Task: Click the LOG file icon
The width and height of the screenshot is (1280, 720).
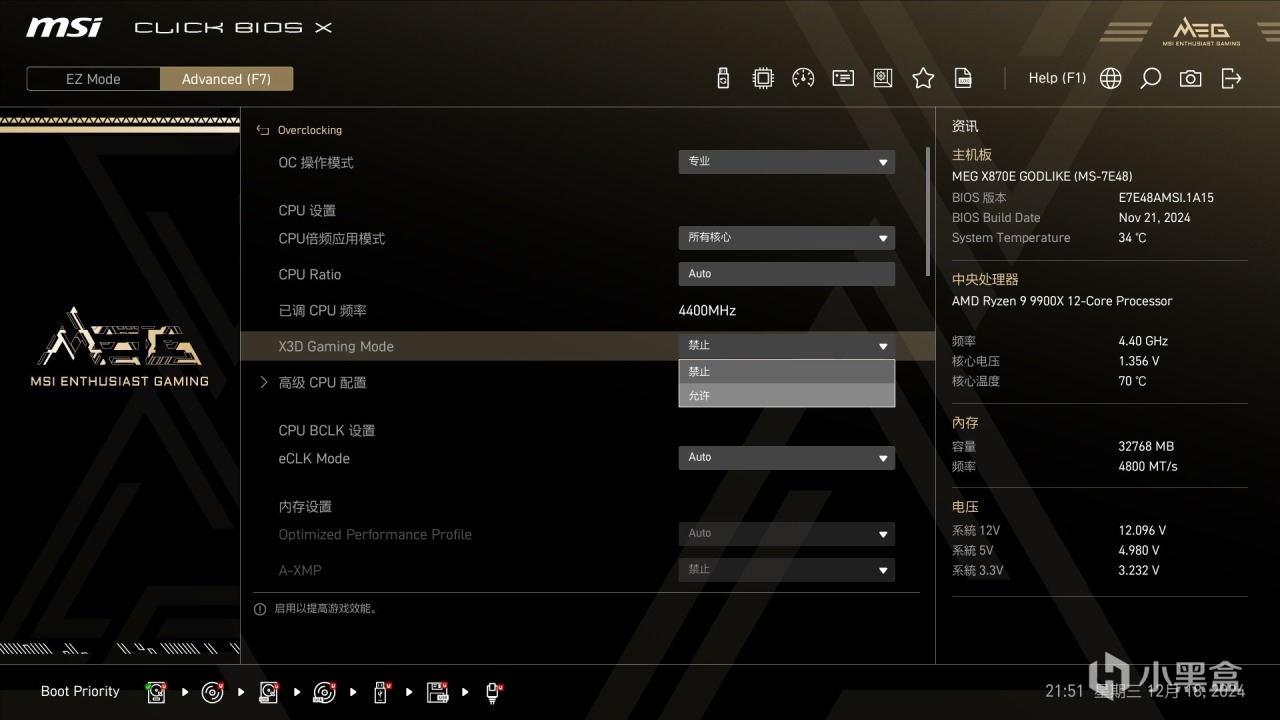Action: click(x=963, y=78)
